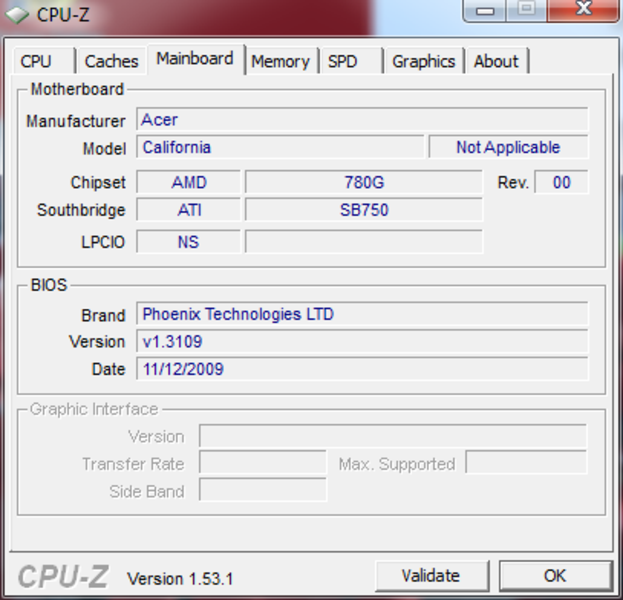
Task: Click the Rev. value 00
Action: click(x=561, y=182)
